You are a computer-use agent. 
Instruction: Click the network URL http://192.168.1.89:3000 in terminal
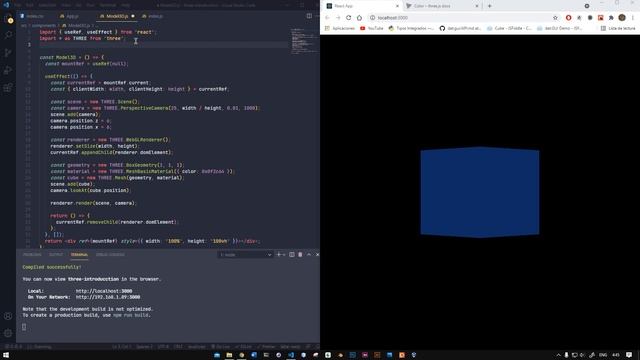[108, 297]
